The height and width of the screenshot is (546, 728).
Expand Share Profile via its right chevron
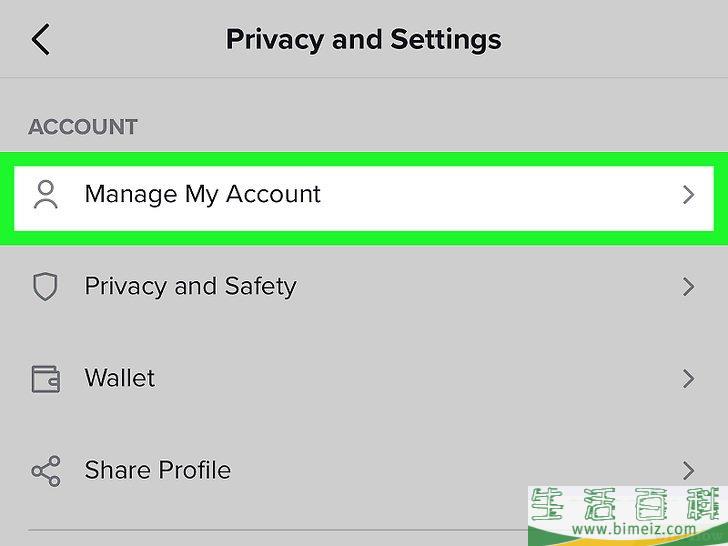click(689, 471)
